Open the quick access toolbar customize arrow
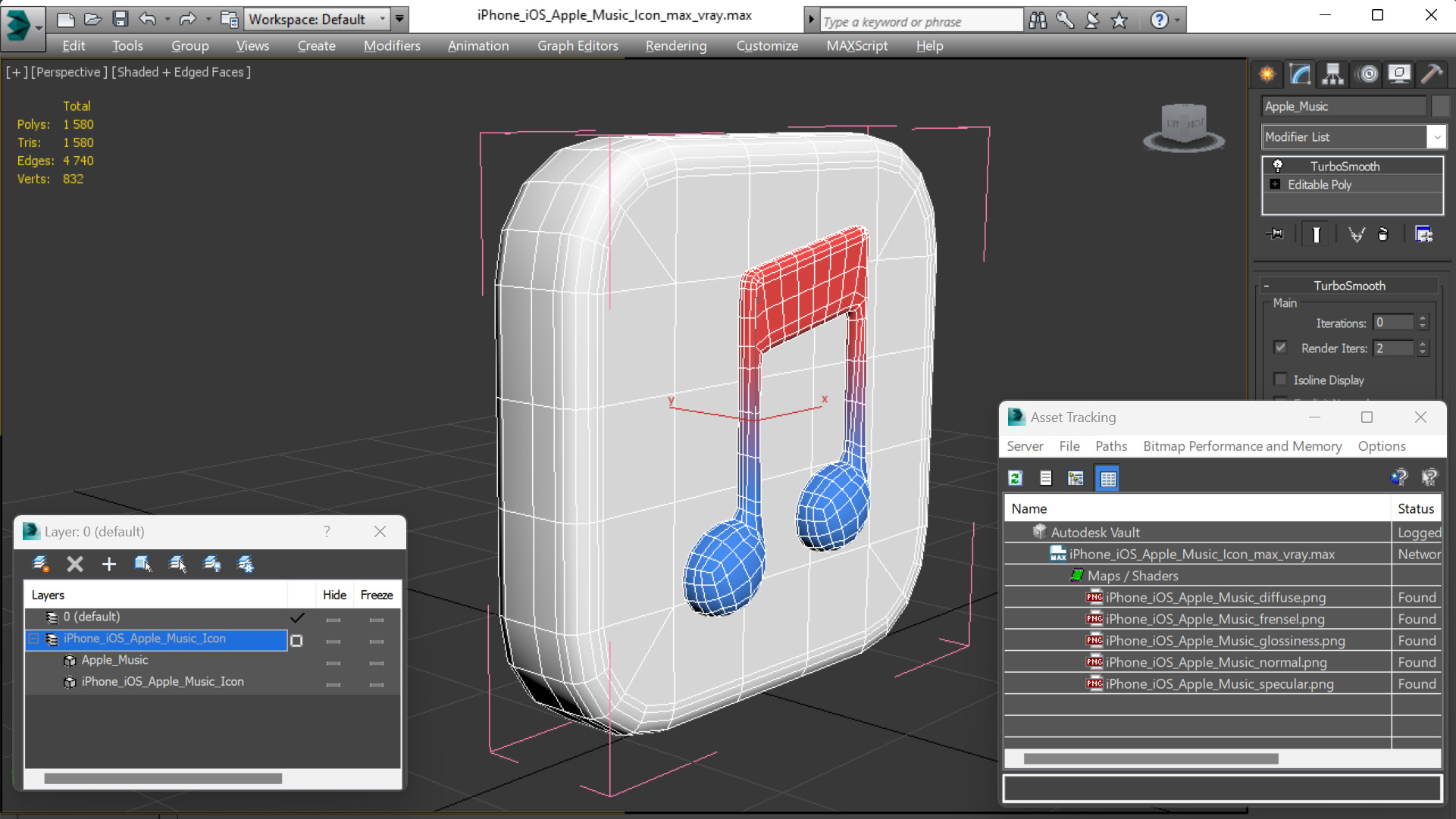The height and width of the screenshot is (819, 1456). tap(399, 19)
